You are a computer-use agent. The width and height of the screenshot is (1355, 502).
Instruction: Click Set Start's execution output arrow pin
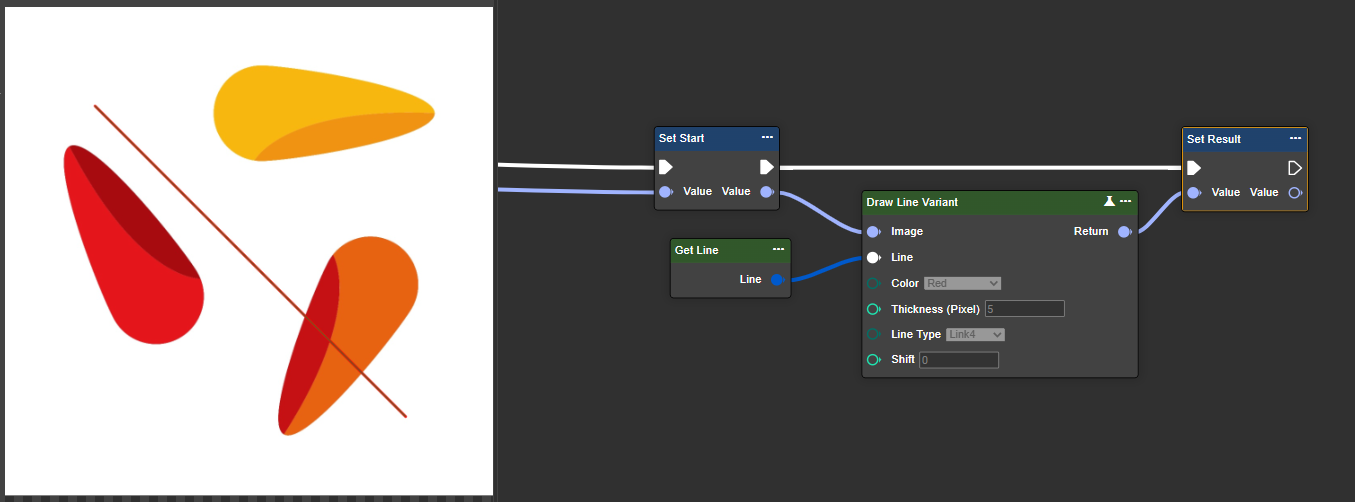(766, 167)
